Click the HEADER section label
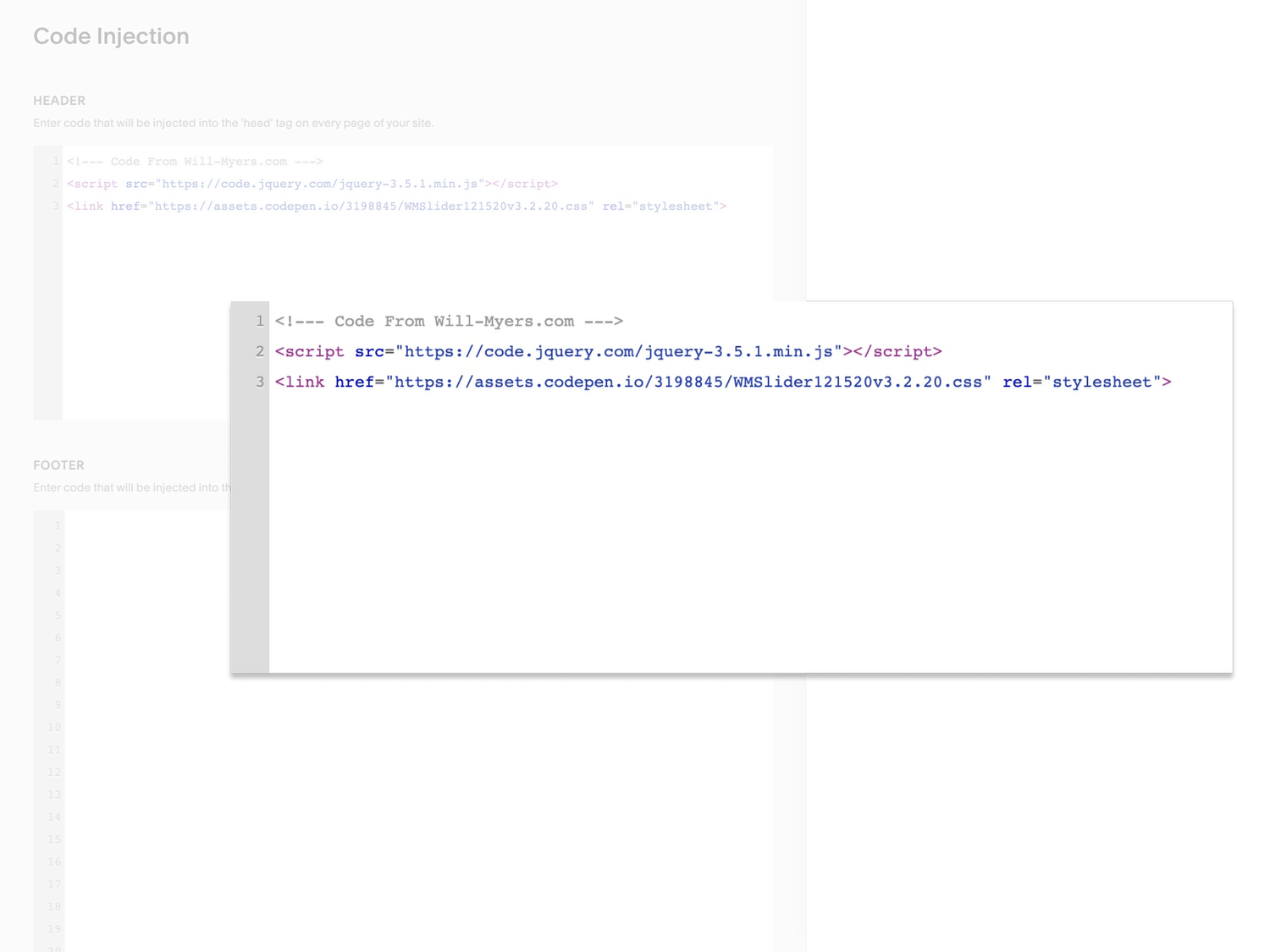The width and height of the screenshot is (1270, 952). pyautogui.click(x=58, y=100)
